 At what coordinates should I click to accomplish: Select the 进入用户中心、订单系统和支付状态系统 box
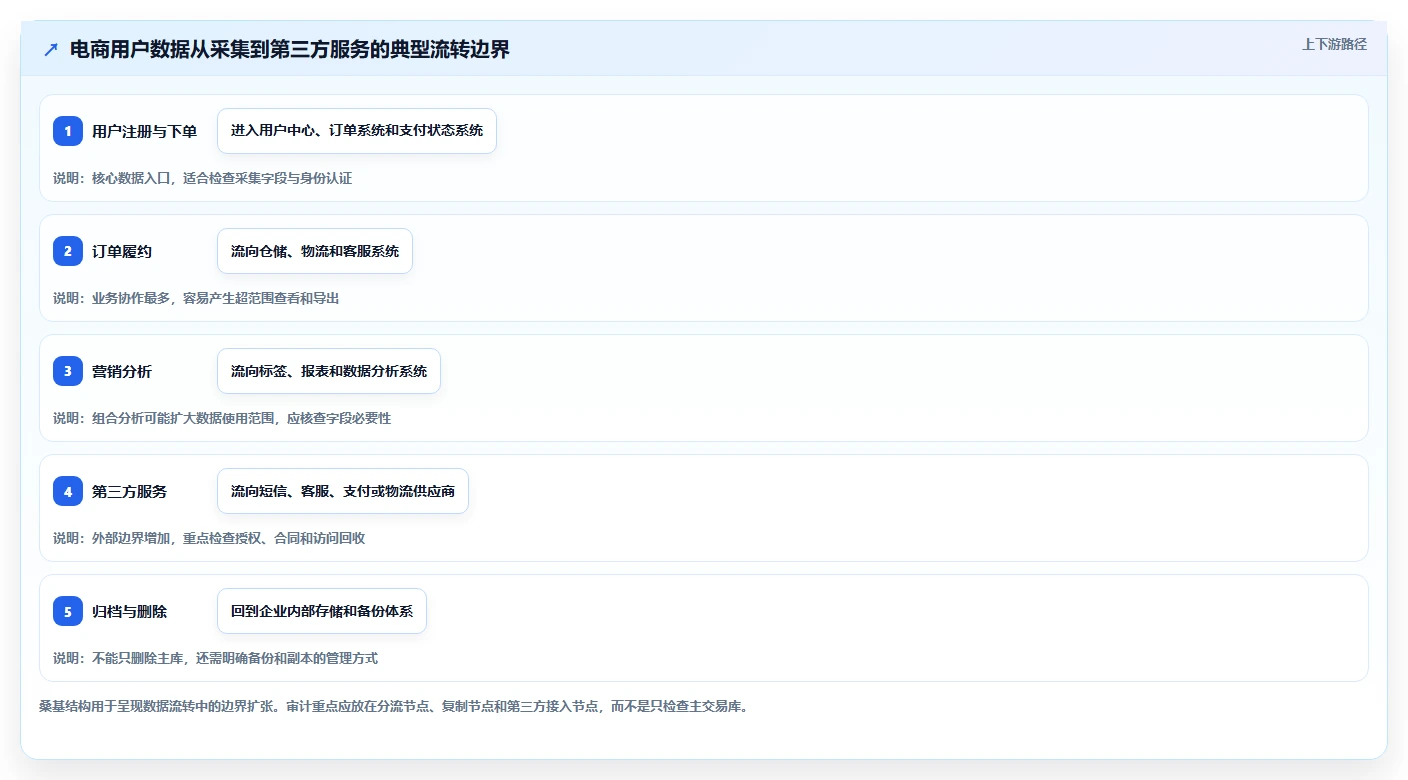click(357, 131)
